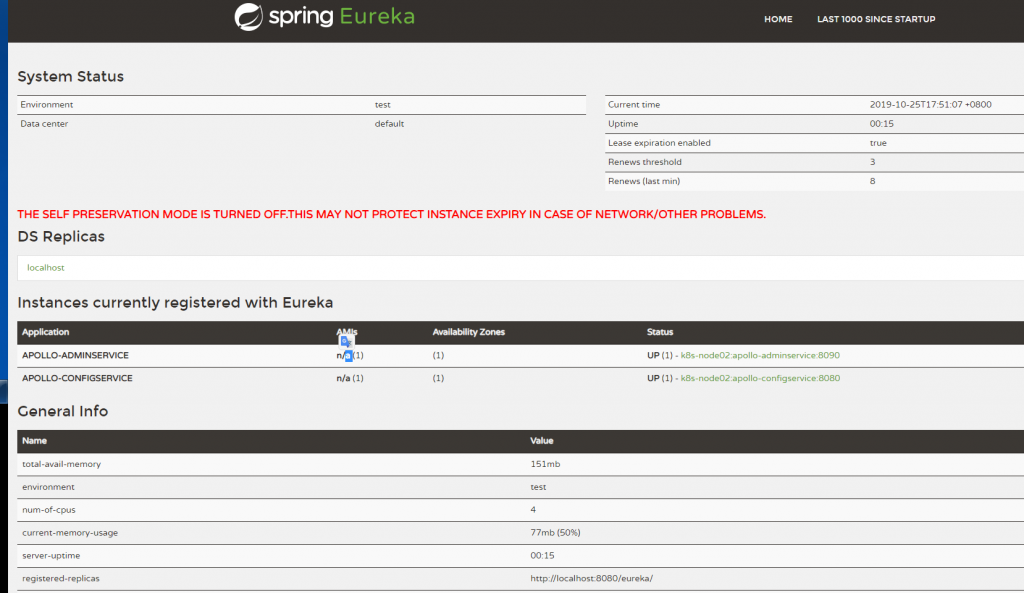Open the HOME nav item
The image size is (1024, 593).
[778, 19]
